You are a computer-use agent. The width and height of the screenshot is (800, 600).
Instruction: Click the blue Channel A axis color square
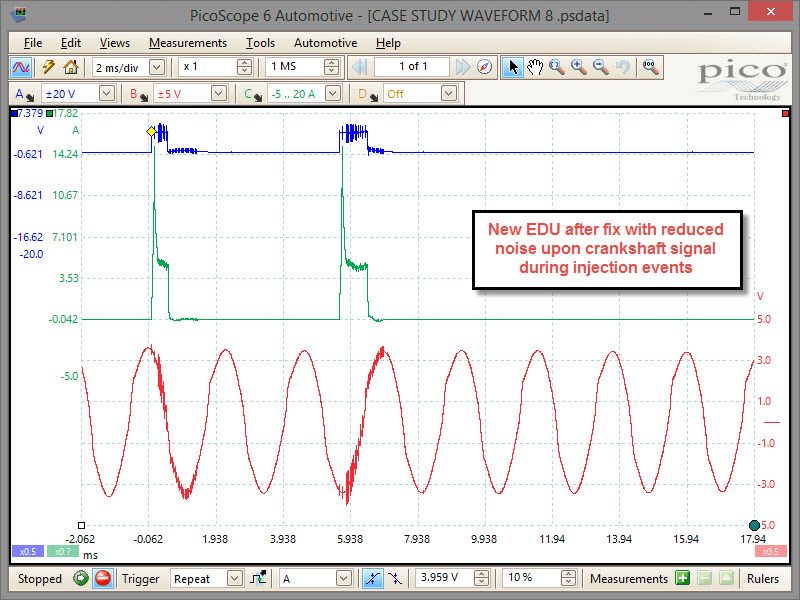(14, 113)
